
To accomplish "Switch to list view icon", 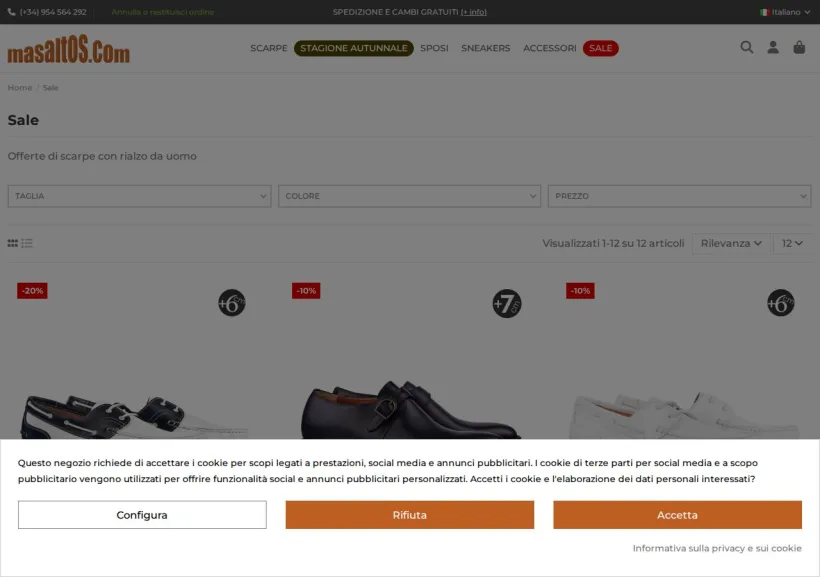I will 27,243.
